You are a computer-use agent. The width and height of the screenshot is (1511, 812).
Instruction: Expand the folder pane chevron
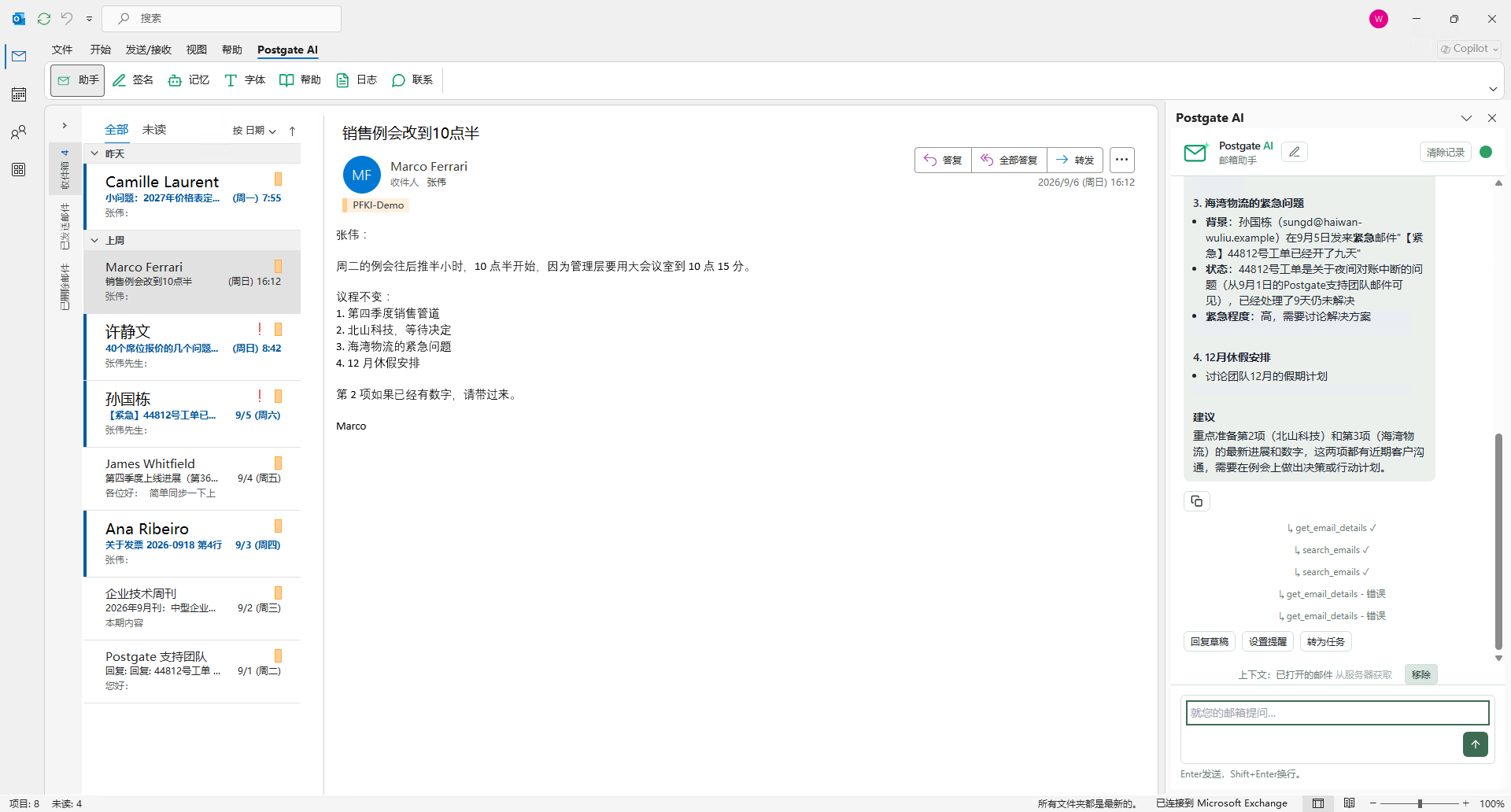(65, 125)
